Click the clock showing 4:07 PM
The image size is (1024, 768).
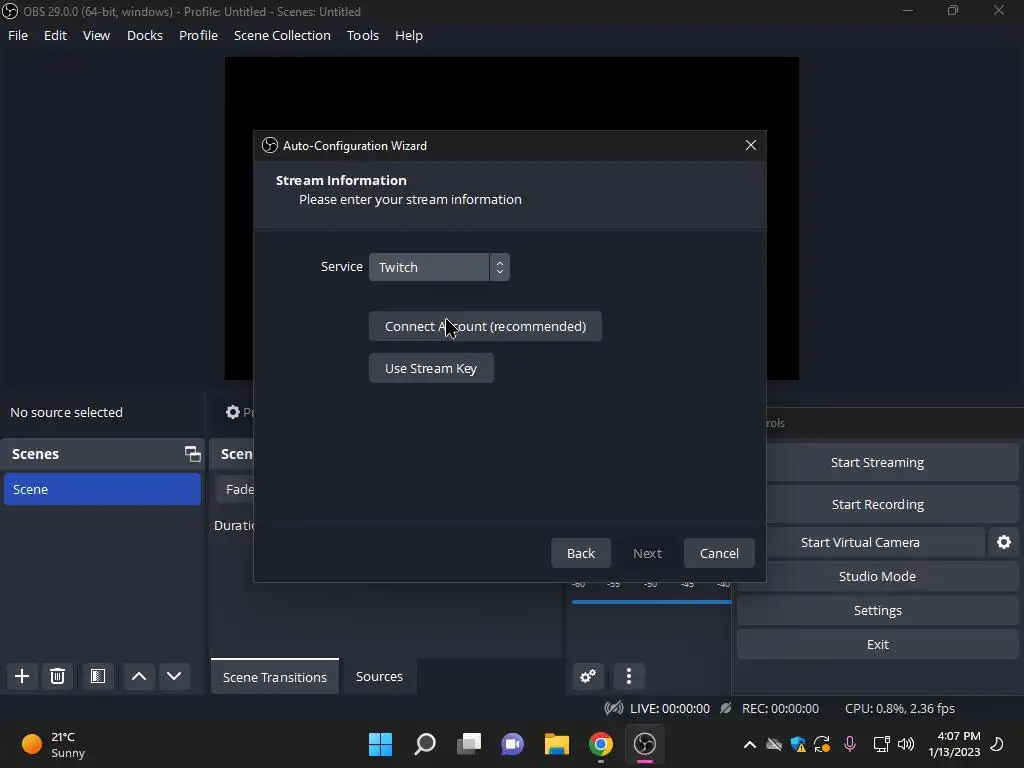coord(954,744)
